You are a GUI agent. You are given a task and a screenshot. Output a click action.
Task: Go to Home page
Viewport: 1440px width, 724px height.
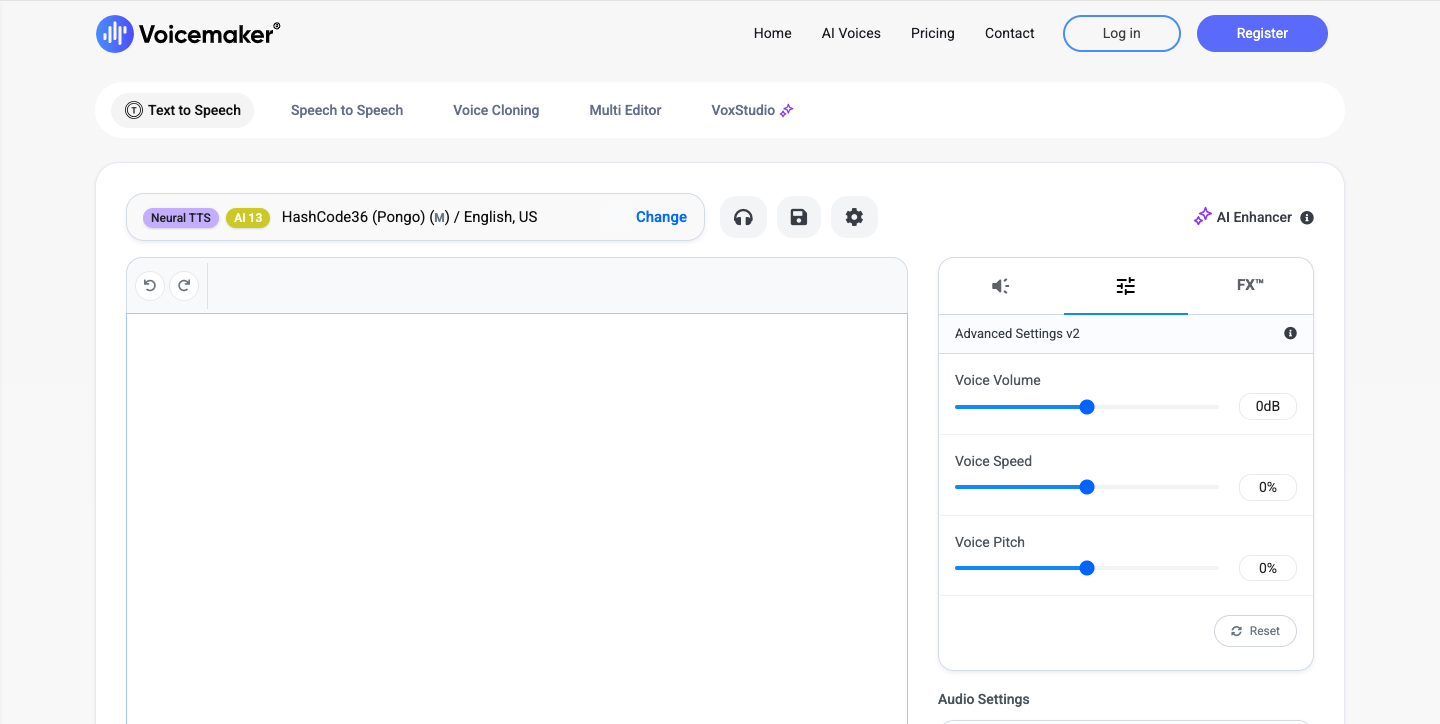click(772, 33)
